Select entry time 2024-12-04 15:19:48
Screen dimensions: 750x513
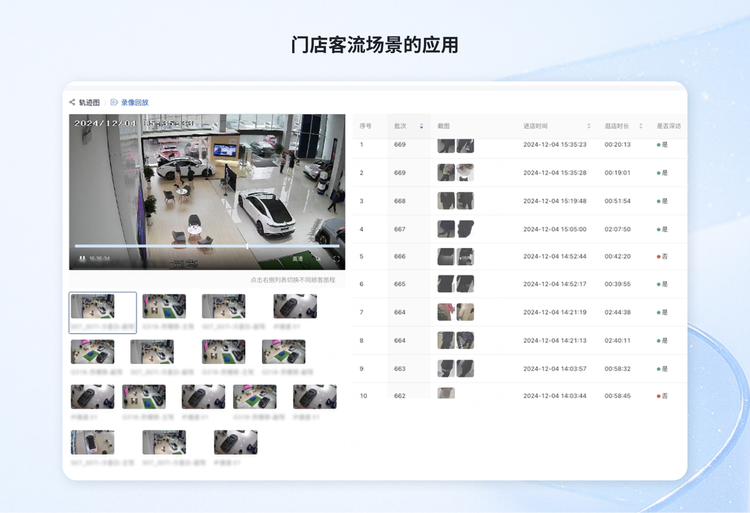[554, 201]
